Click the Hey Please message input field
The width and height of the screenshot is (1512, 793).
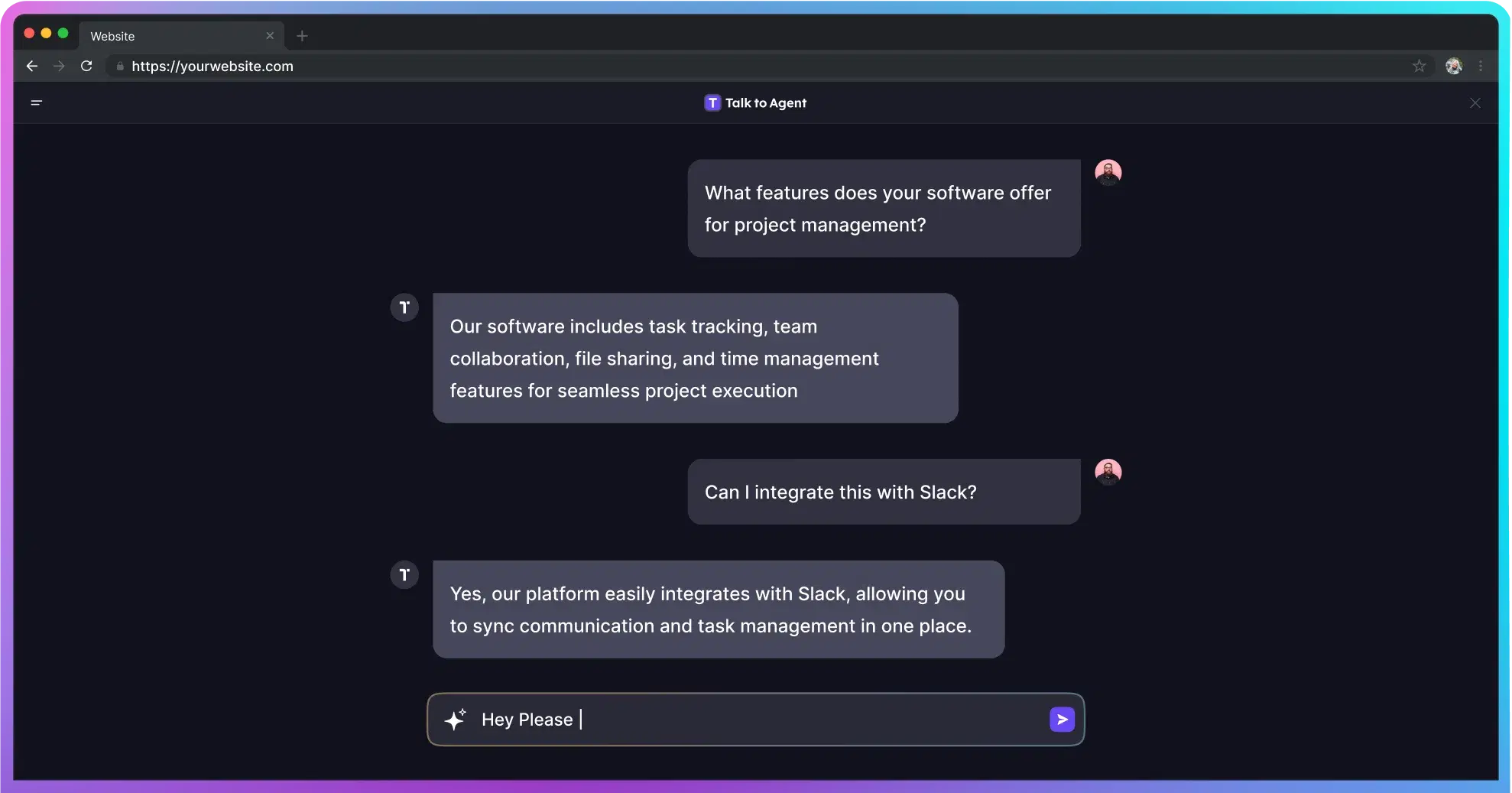click(764, 720)
